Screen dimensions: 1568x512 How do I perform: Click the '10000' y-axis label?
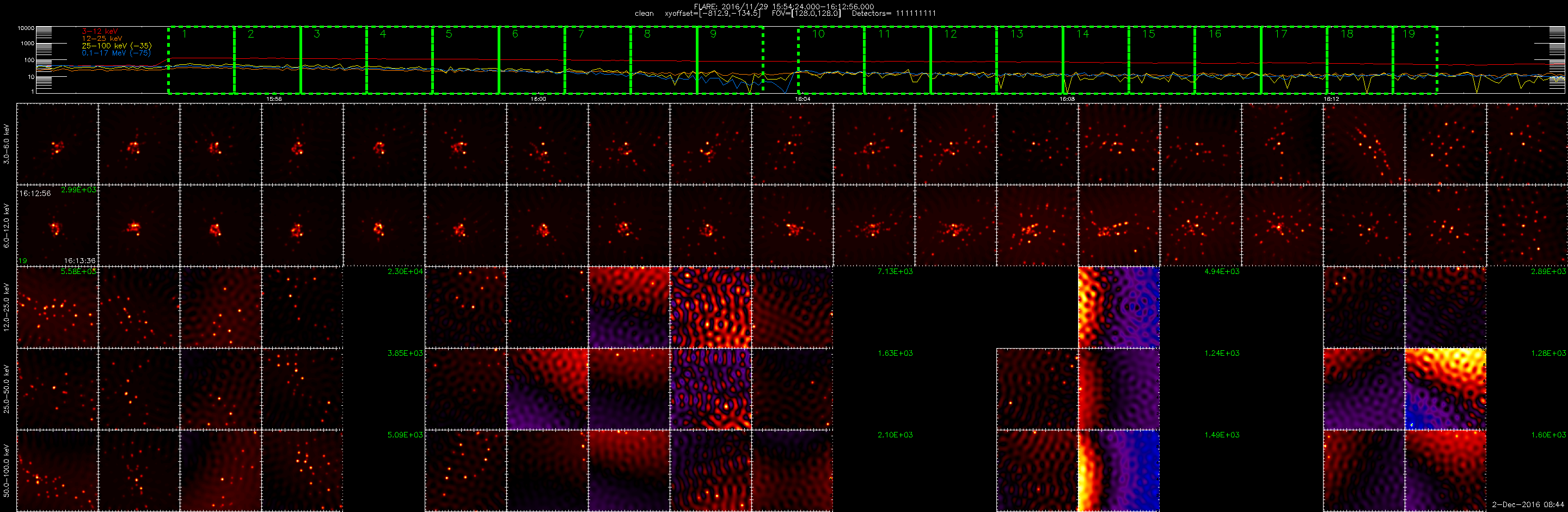[26, 29]
